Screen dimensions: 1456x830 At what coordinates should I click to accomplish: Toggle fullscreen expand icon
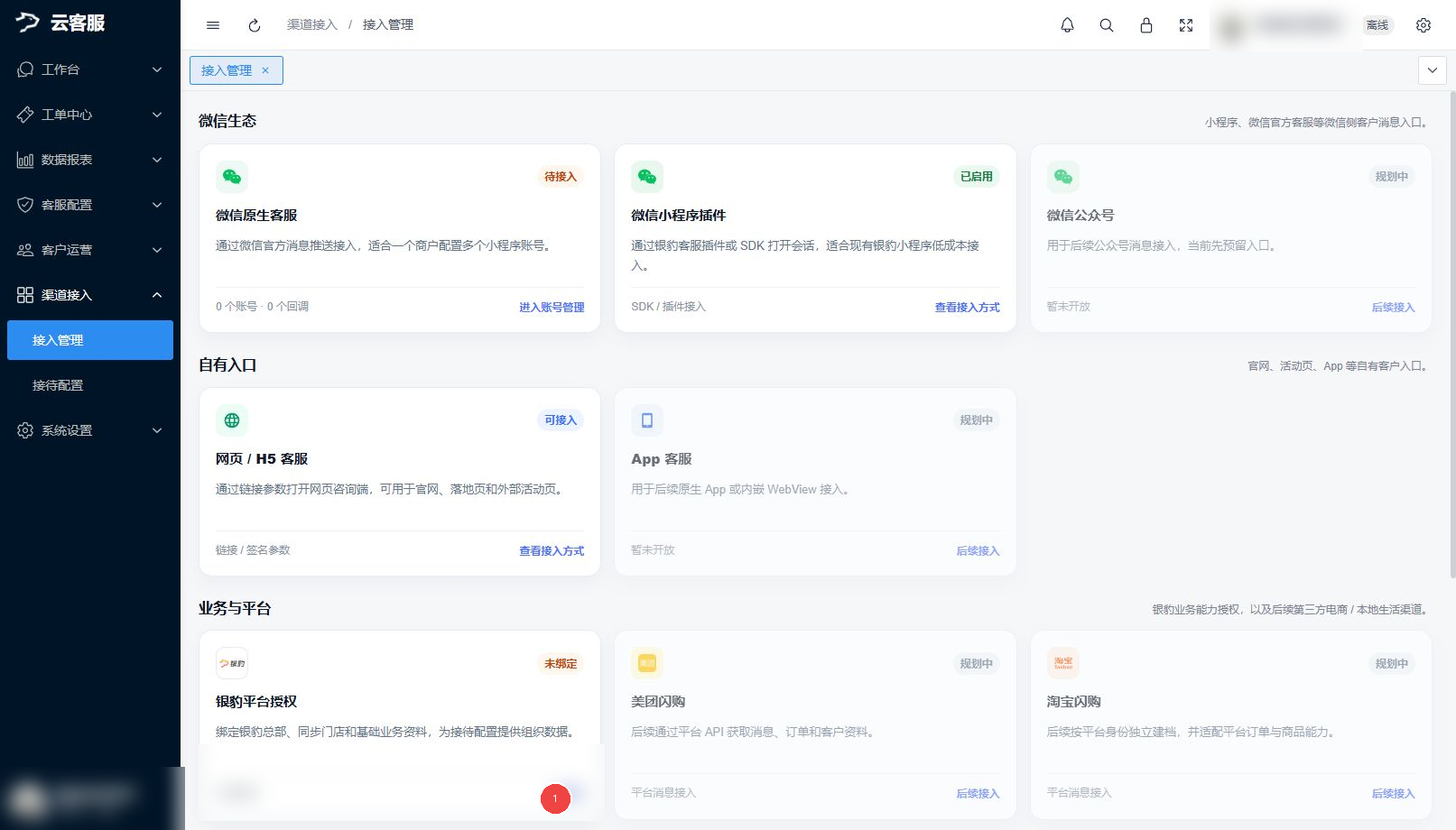[x=1186, y=25]
